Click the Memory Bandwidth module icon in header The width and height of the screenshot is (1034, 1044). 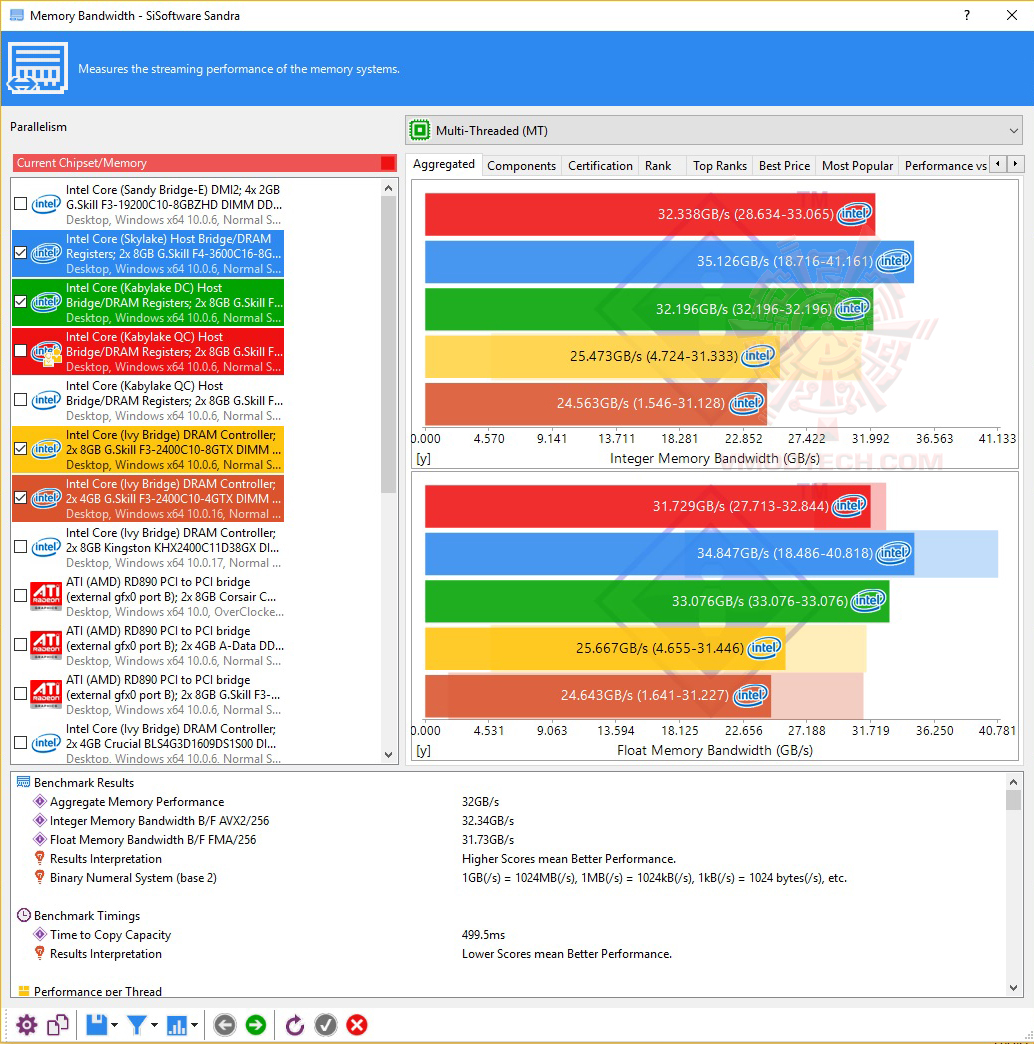tap(37, 68)
